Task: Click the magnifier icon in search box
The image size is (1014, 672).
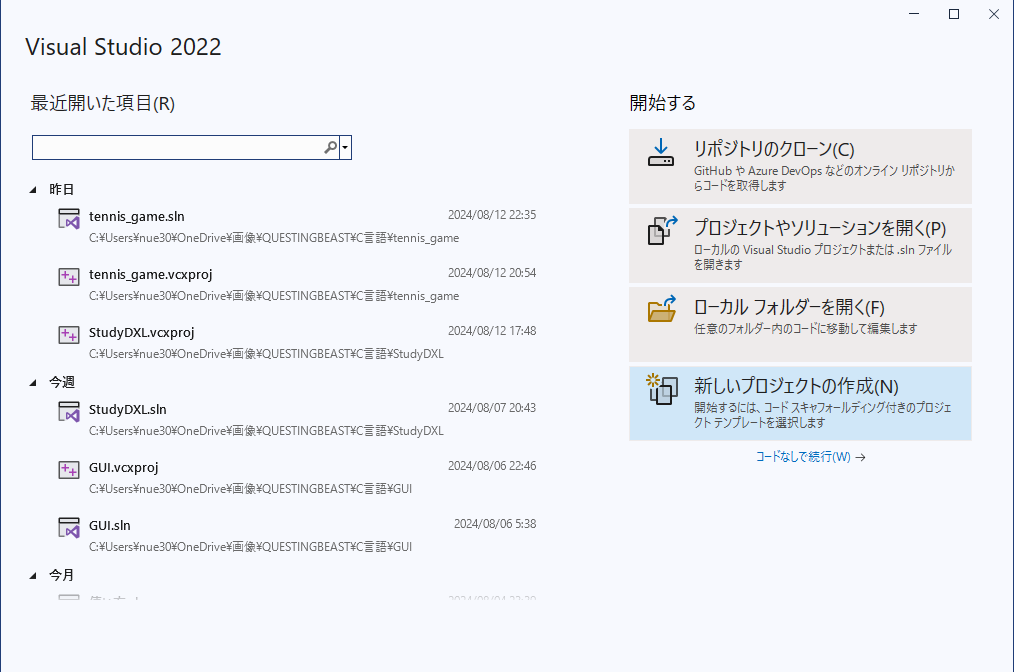Action: point(331,148)
